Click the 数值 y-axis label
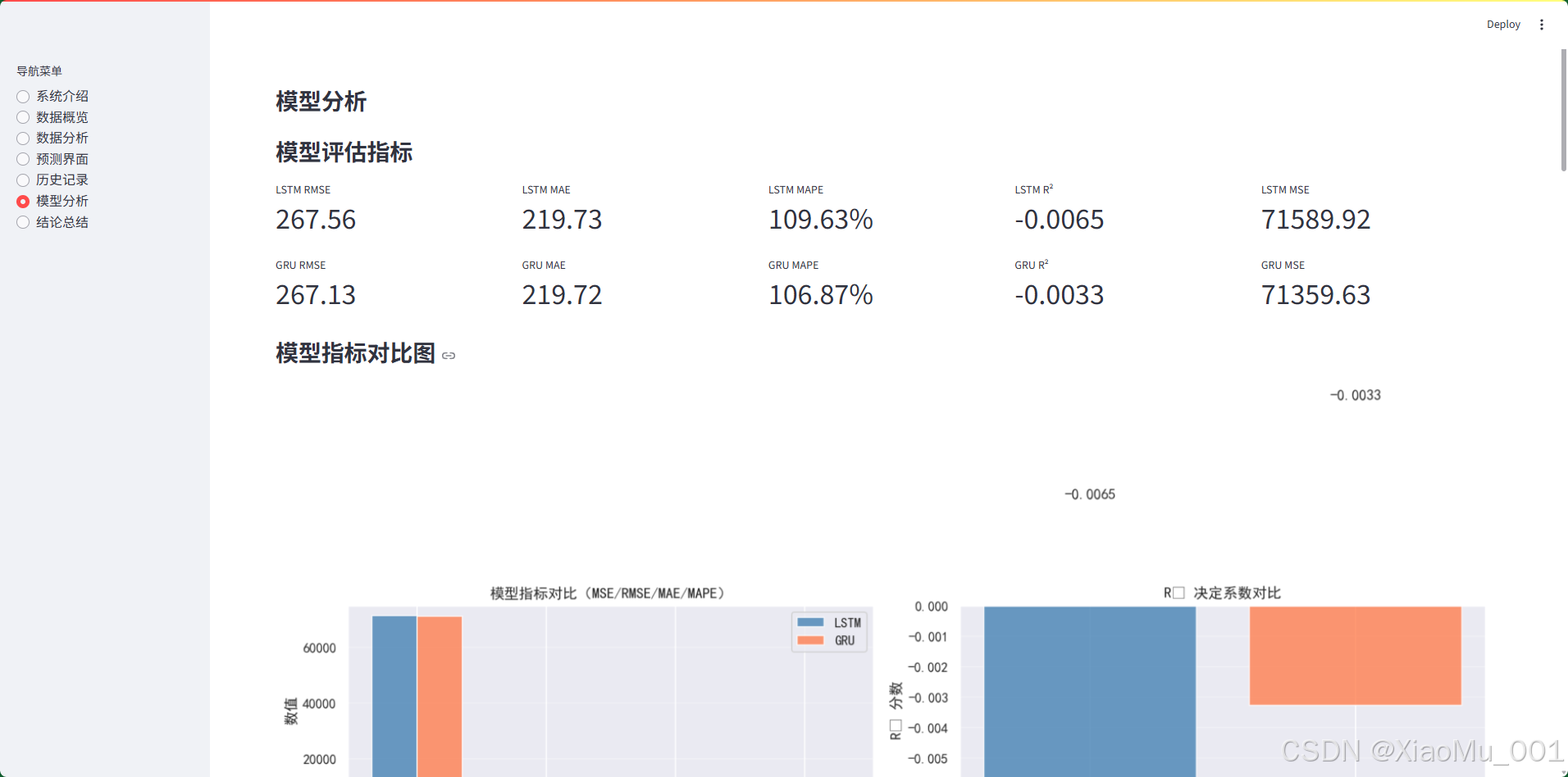Screen dimensions: 1568x777 coord(290,711)
